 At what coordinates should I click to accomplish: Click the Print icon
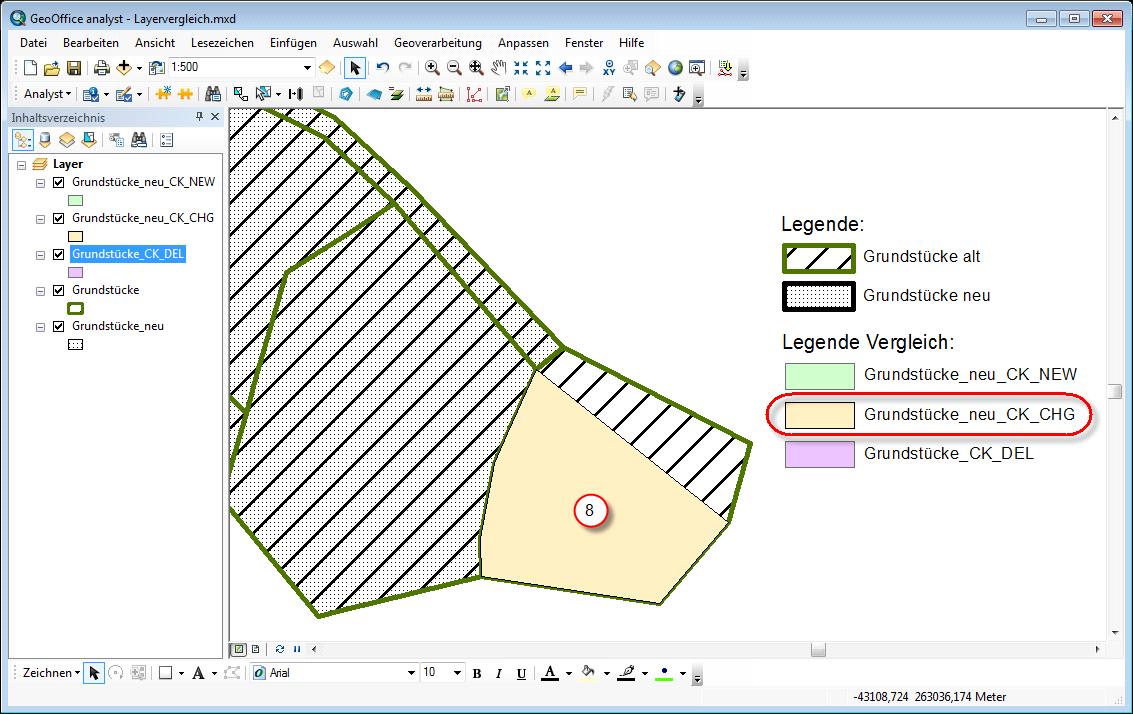101,68
